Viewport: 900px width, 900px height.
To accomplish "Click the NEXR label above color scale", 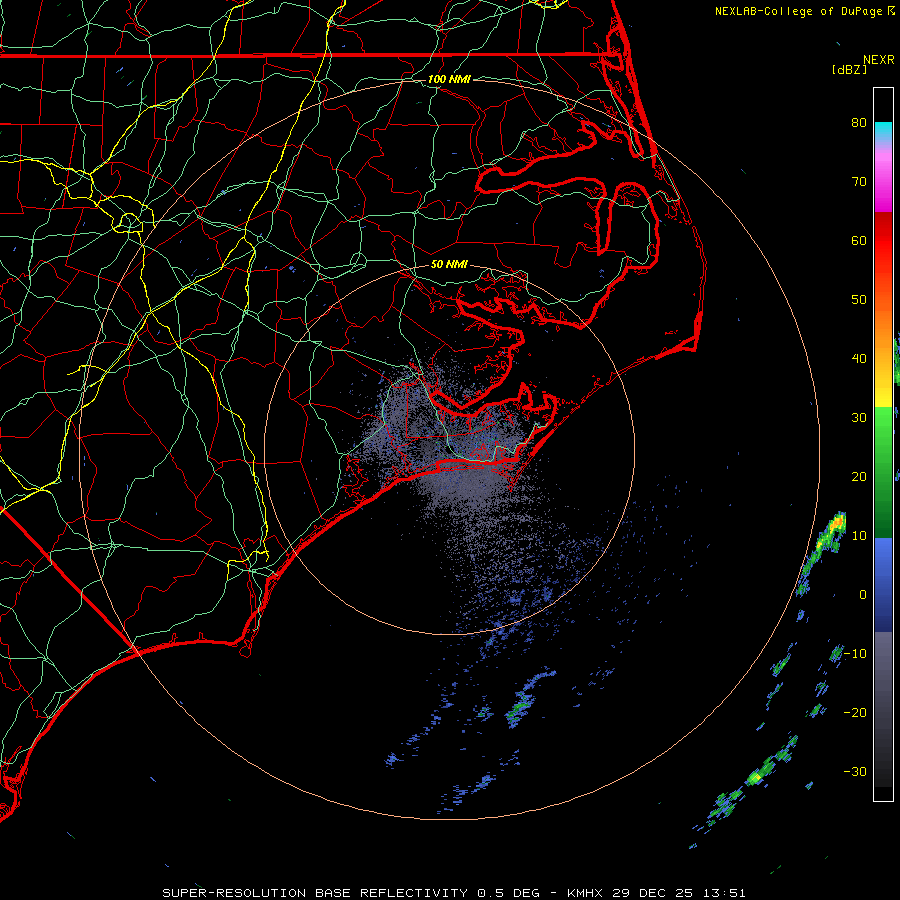I will click(x=878, y=60).
